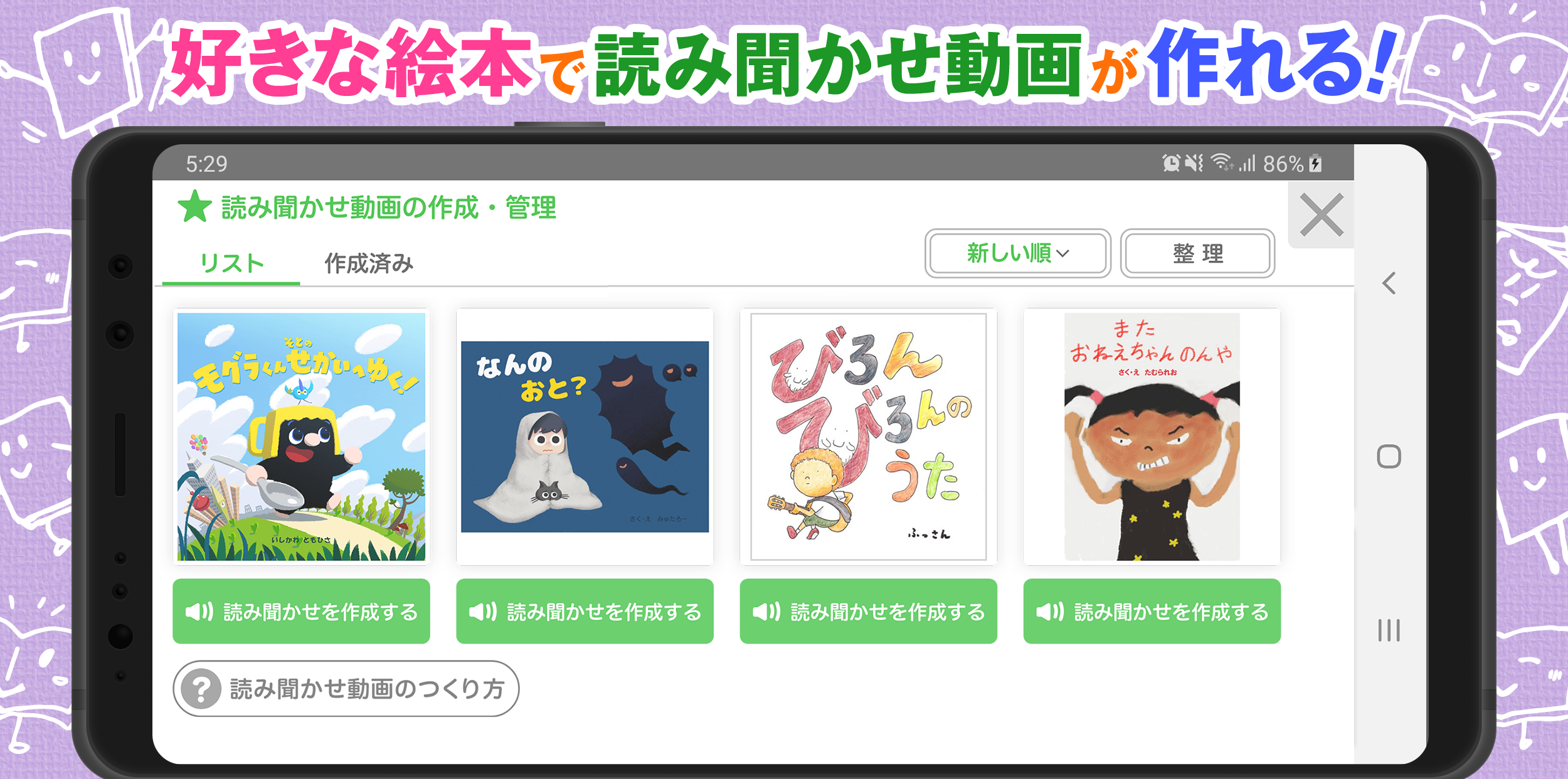1568x779 pixels.
Task: Click the speaker icon under なんのおと？
Action: [x=483, y=612]
